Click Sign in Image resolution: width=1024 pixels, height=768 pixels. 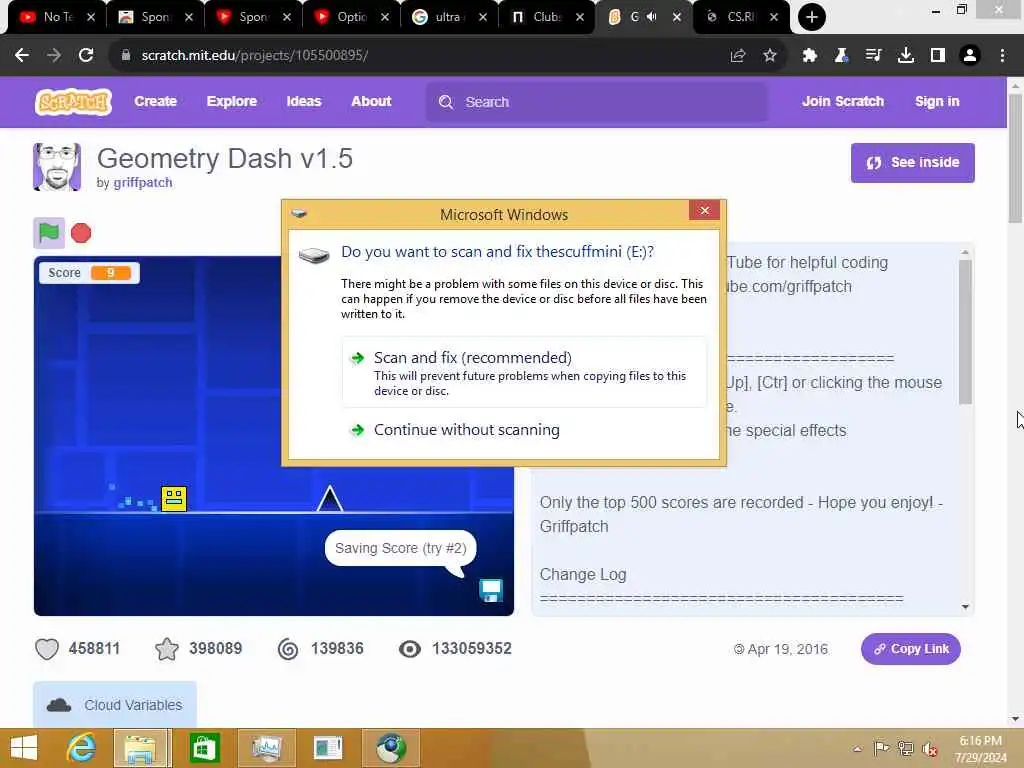[x=936, y=101]
